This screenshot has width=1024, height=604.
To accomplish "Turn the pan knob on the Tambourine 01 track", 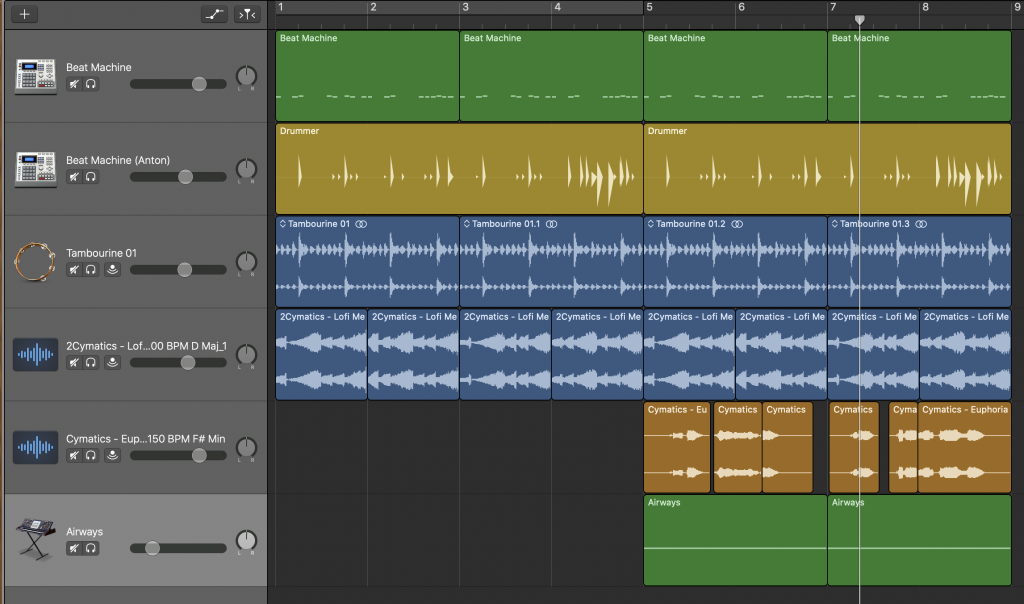I will (x=246, y=262).
